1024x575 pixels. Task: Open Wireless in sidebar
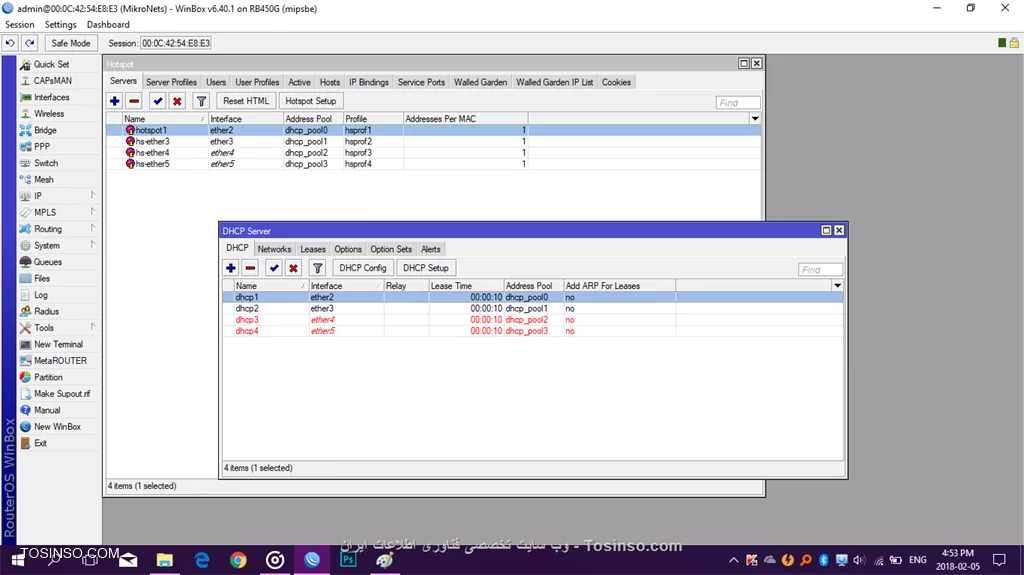point(49,114)
